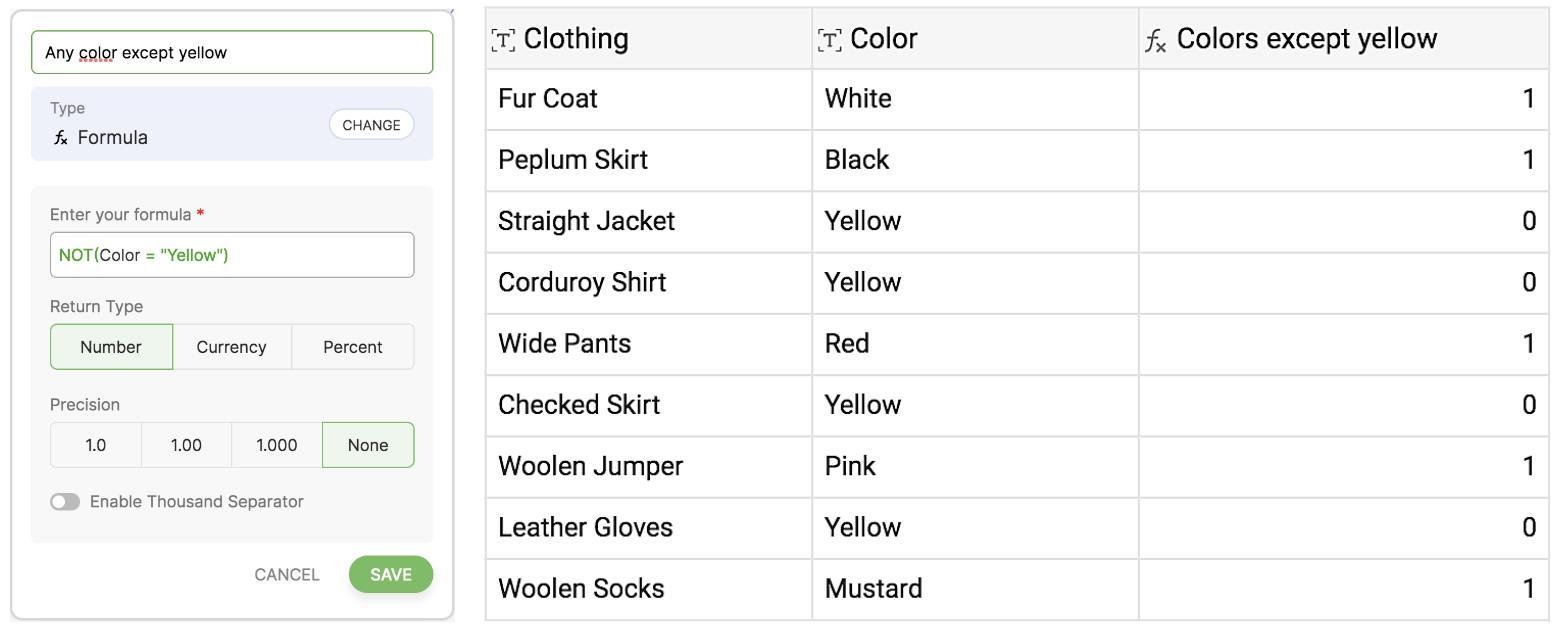The image size is (1560, 636).
Task: Click the formula icon beside Formula type
Action: pos(61,138)
